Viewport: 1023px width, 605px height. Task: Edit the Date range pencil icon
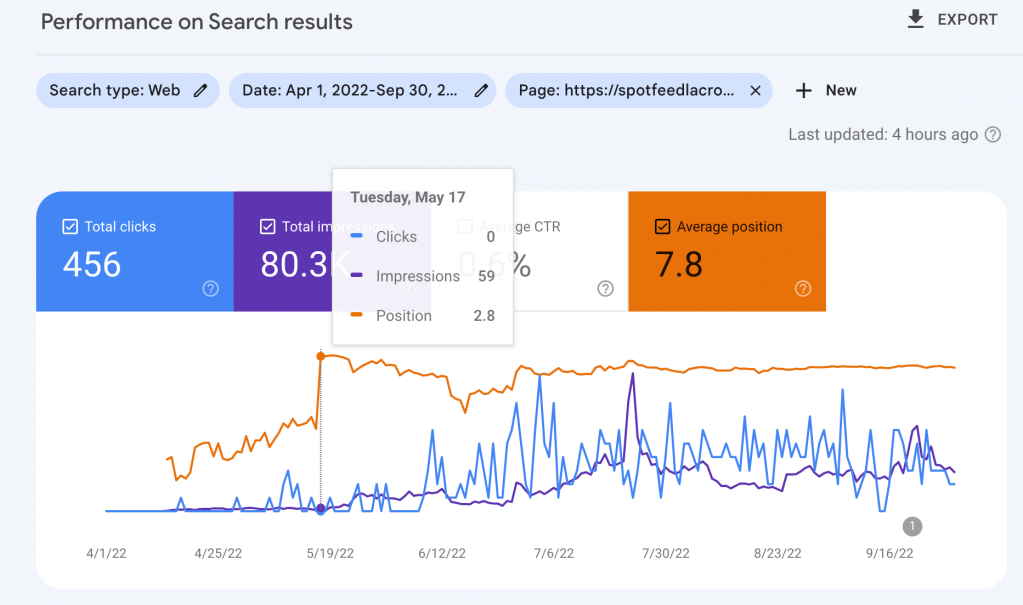[x=481, y=90]
